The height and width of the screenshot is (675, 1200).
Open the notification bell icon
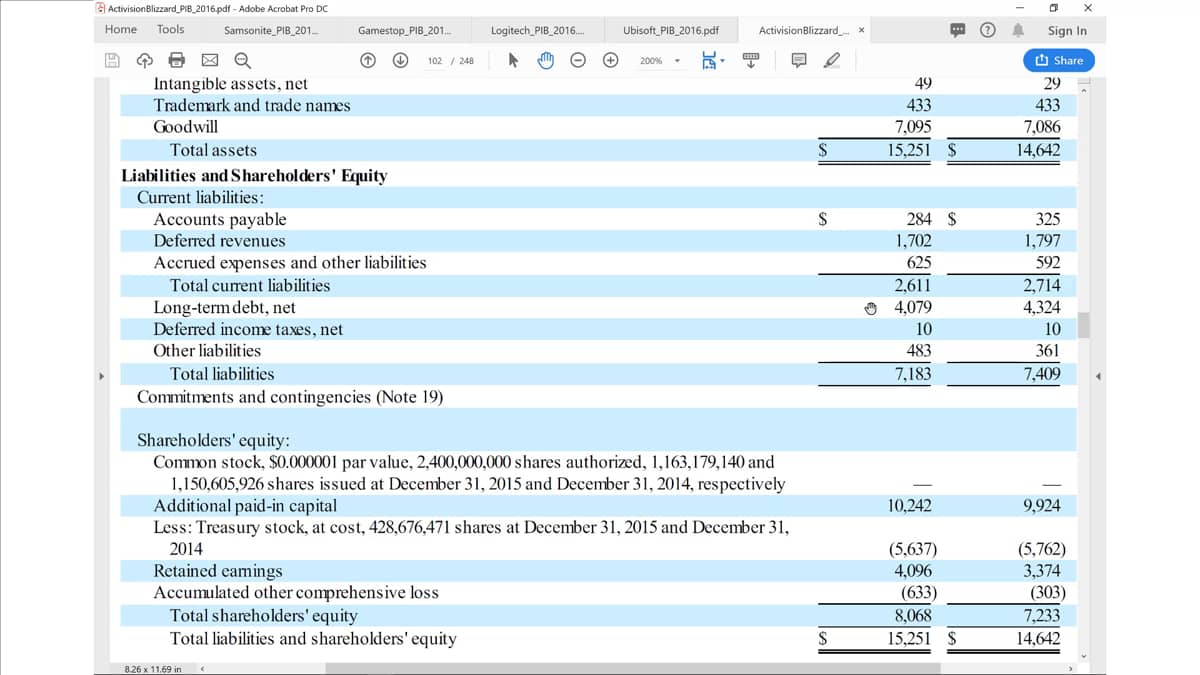(x=1020, y=30)
